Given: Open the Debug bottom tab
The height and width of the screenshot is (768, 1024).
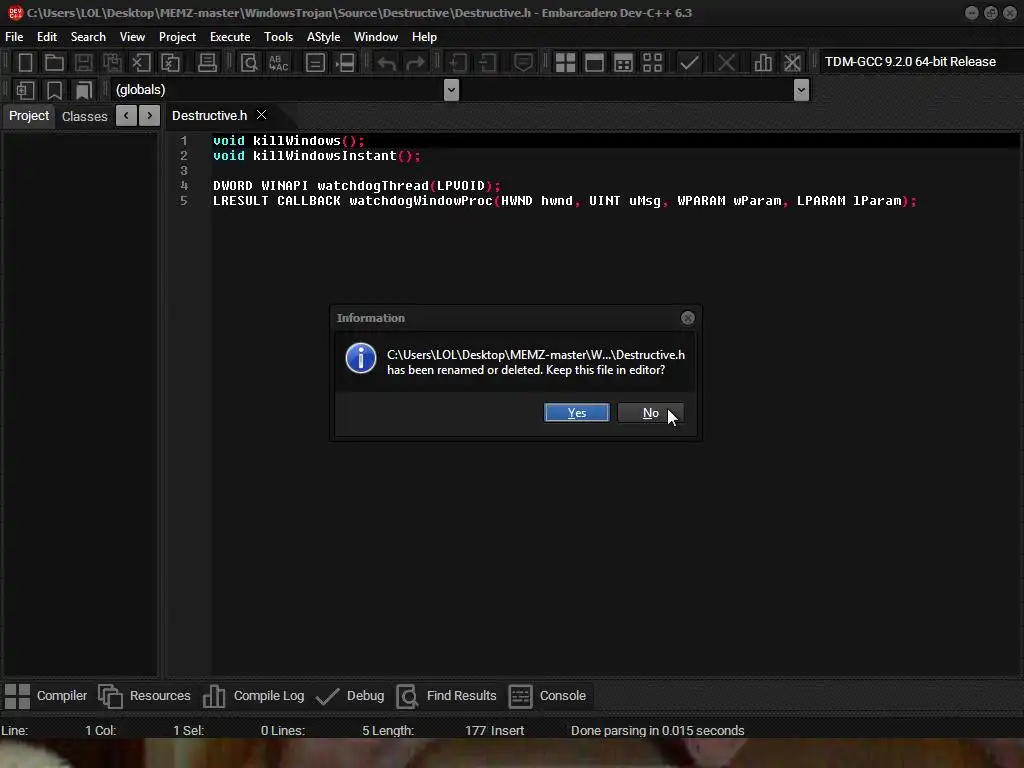Looking at the screenshot, I should point(350,696).
